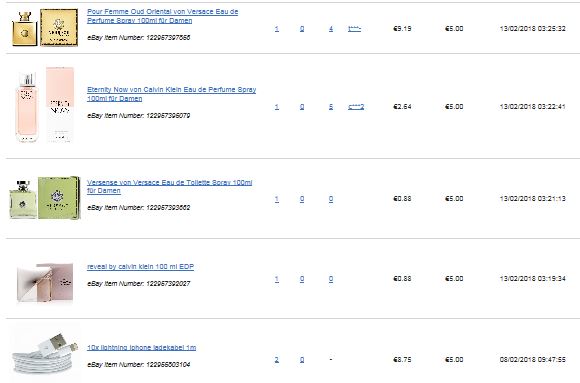The image size is (580, 383).
Task: Click the 1 link in Eternity Now row
Action: (277, 107)
